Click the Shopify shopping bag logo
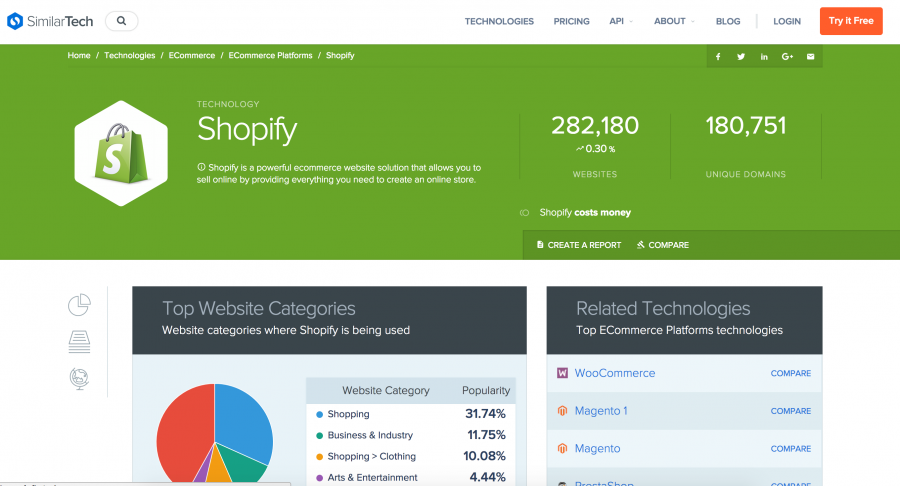Viewport: 900px width, 486px height. pos(121,153)
